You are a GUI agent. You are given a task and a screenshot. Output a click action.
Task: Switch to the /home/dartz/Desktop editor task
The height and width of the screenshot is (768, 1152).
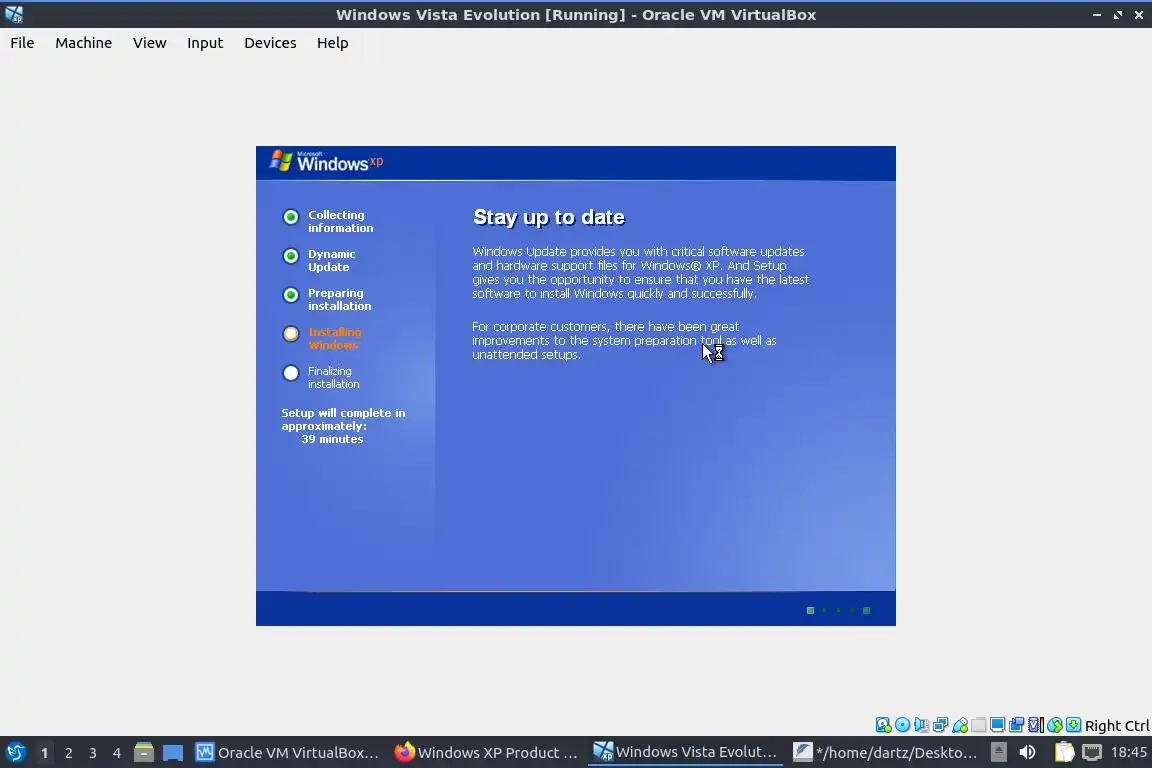(885, 752)
